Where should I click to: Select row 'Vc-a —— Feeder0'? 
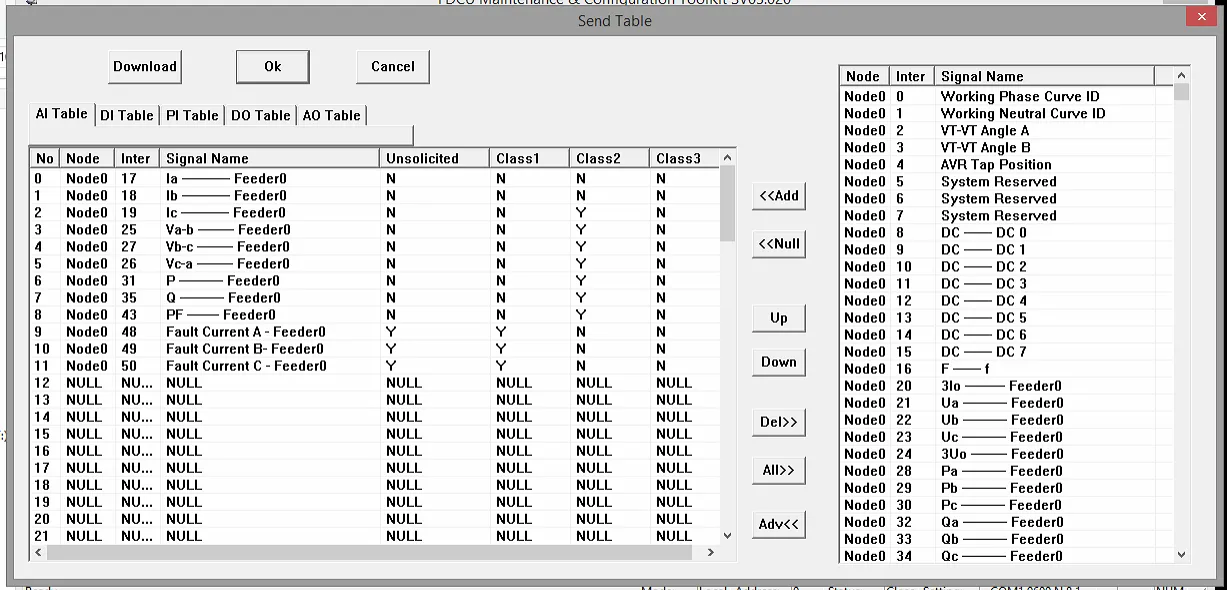pos(374,264)
